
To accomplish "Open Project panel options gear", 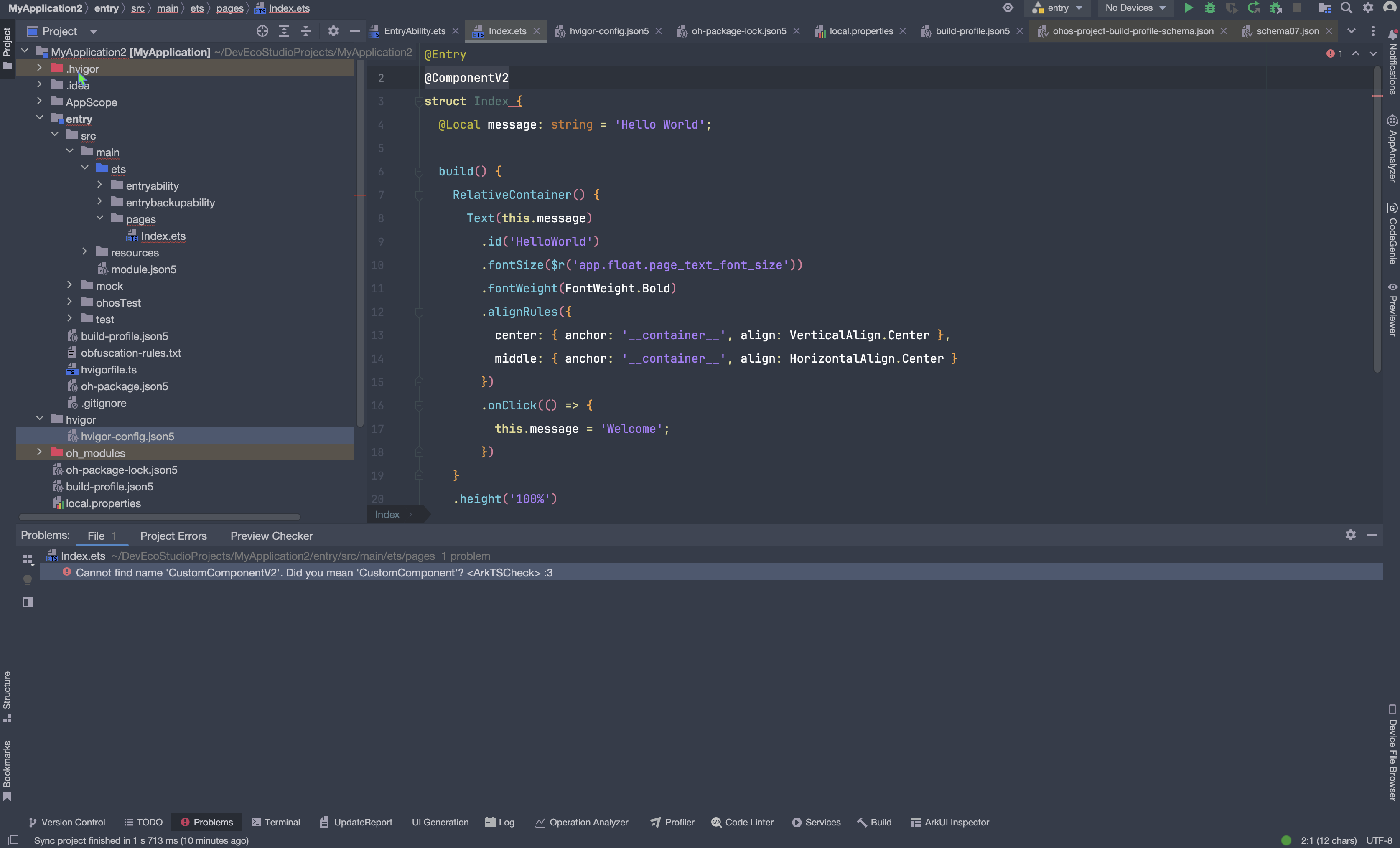I will click(333, 31).
